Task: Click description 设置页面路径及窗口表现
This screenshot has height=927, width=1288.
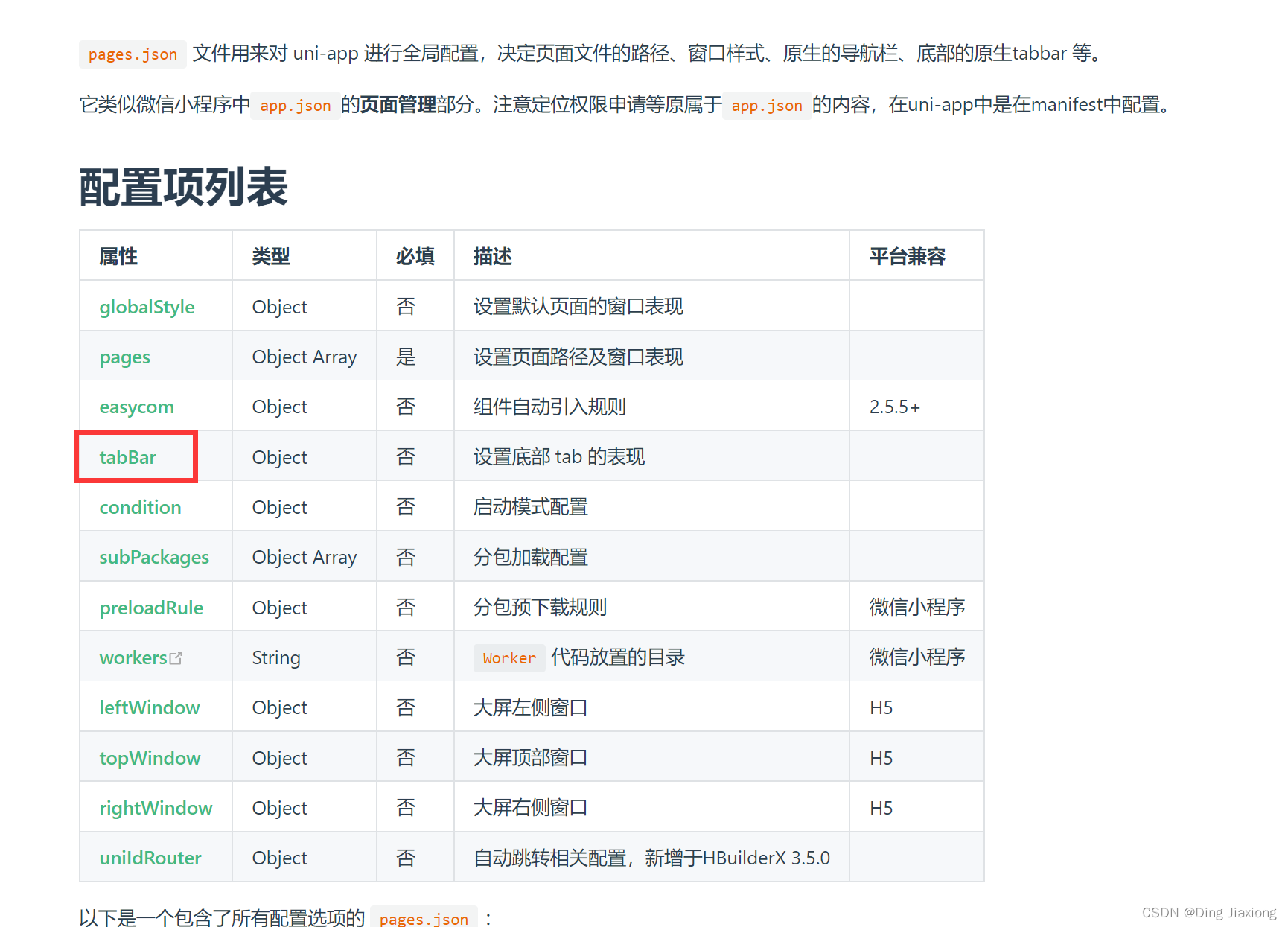Action: (x=578, y=357)
